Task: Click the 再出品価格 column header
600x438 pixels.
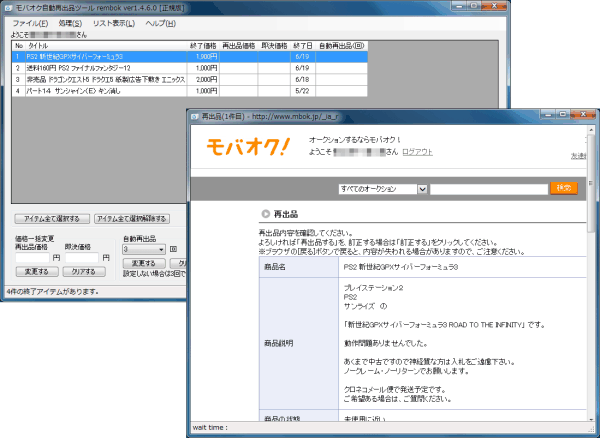Action: [239, 46]
